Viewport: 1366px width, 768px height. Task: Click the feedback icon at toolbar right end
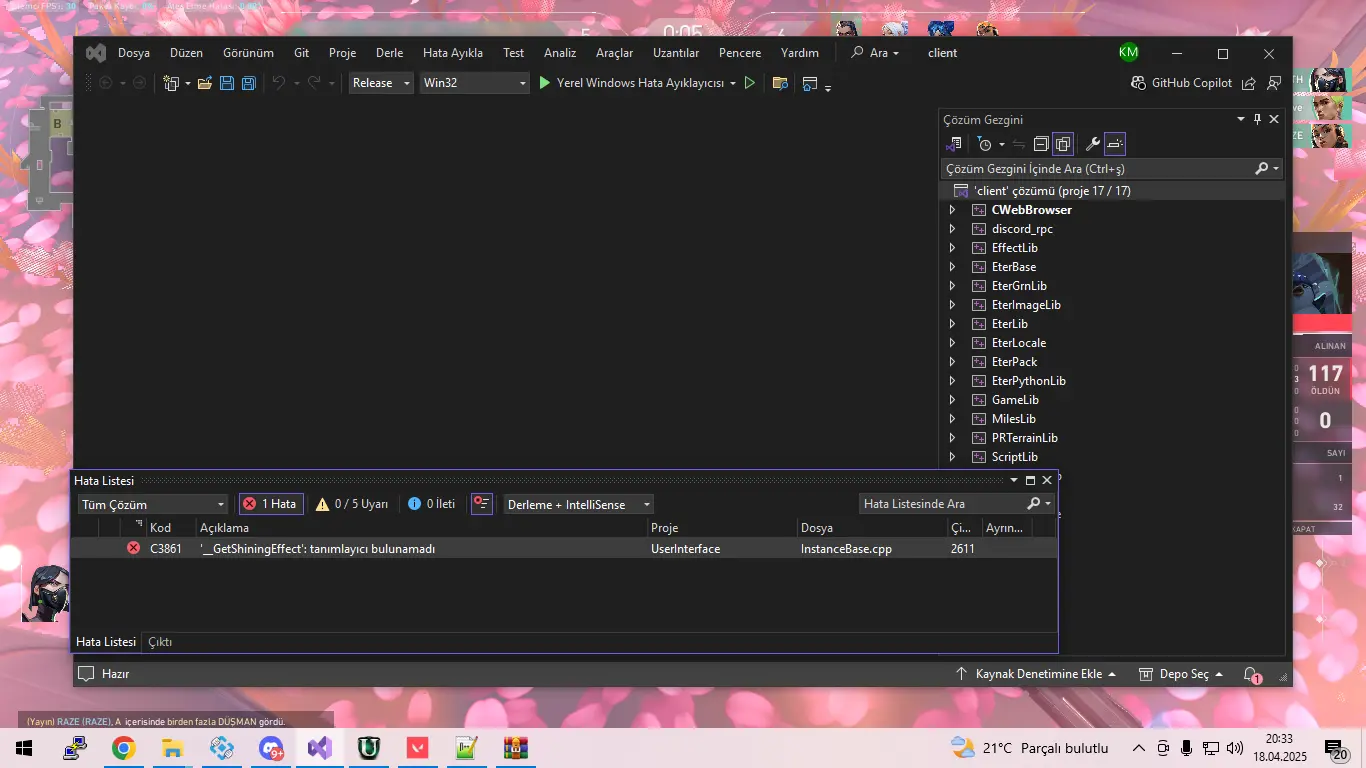coord(1274,83)
